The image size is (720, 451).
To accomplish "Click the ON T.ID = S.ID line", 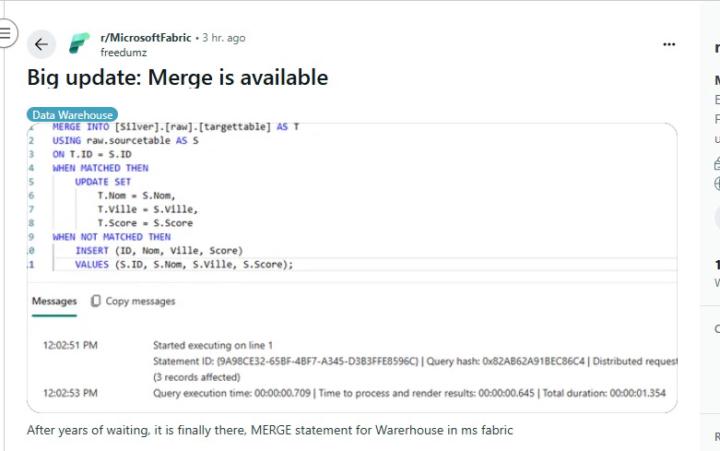I will [92, 154].
